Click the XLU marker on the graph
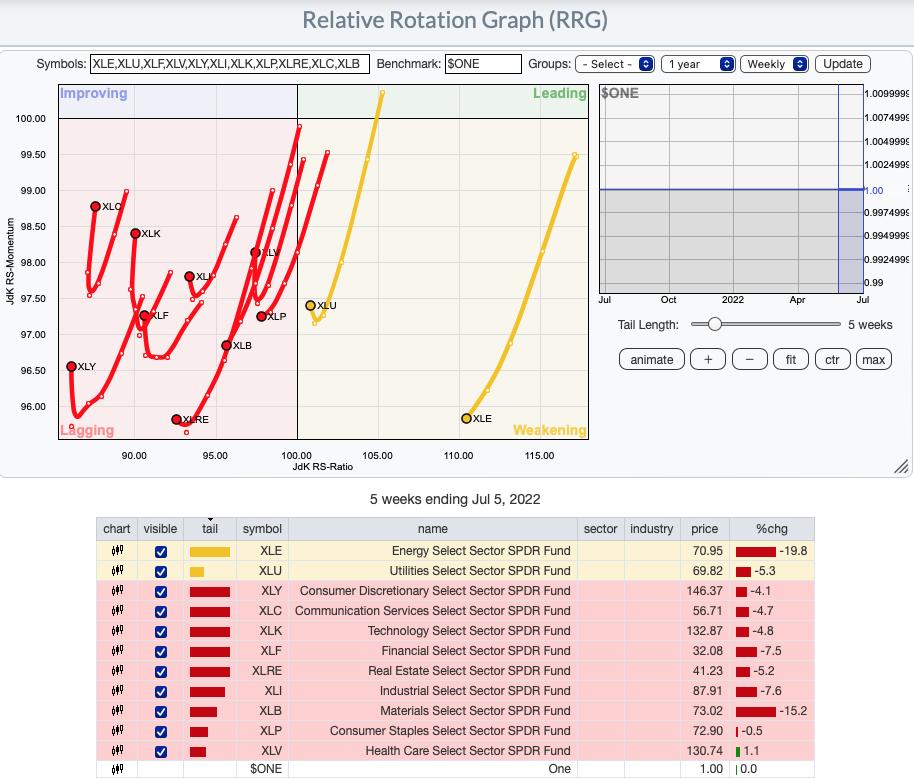The image size is (914, 780). coord(311,305)
